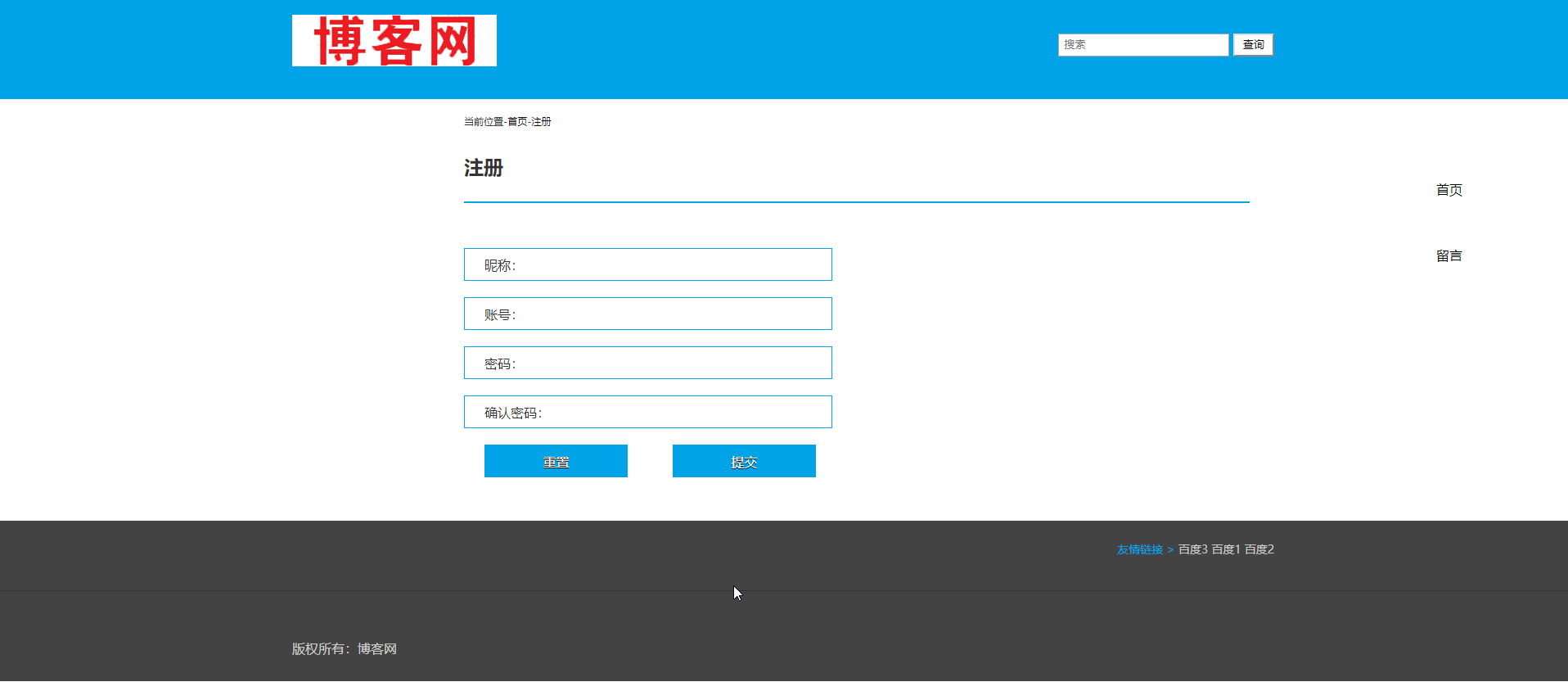Visit the 百度1 footer link
Viewport: 1568px width, 682px height.
pos(1226,550)
